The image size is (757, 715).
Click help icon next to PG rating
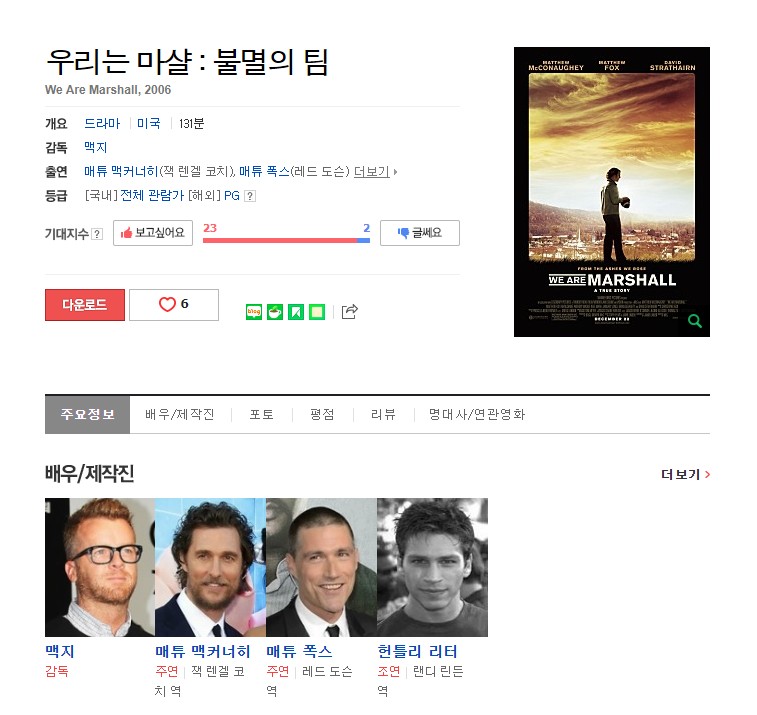click(250, 196)
